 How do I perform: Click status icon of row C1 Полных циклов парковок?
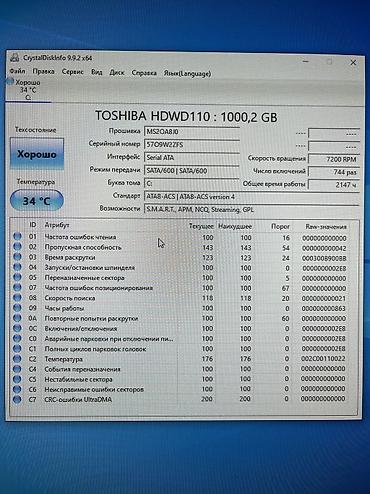coord(17,349)
